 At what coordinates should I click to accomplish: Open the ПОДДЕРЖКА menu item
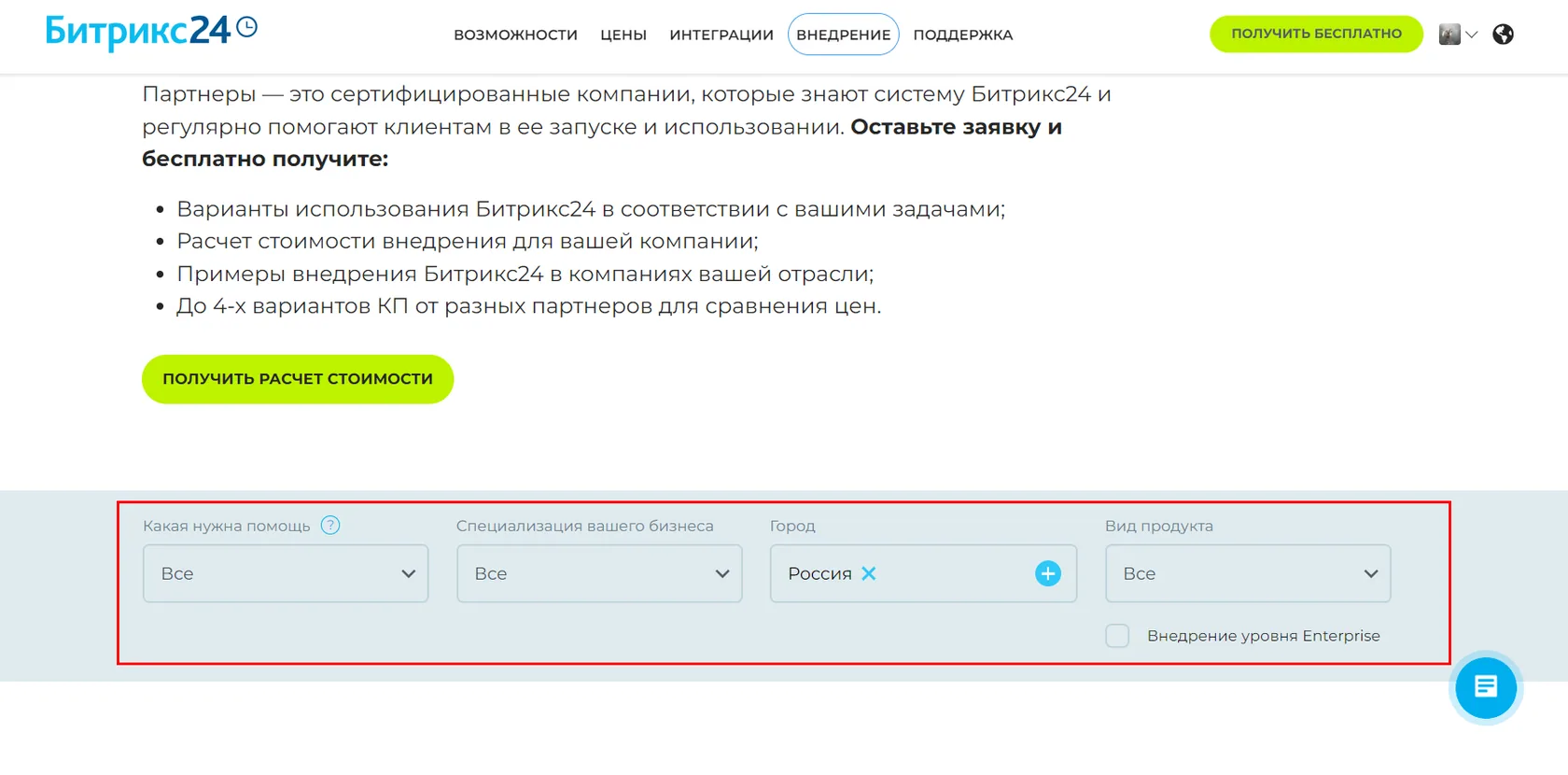tap(963, 35)
